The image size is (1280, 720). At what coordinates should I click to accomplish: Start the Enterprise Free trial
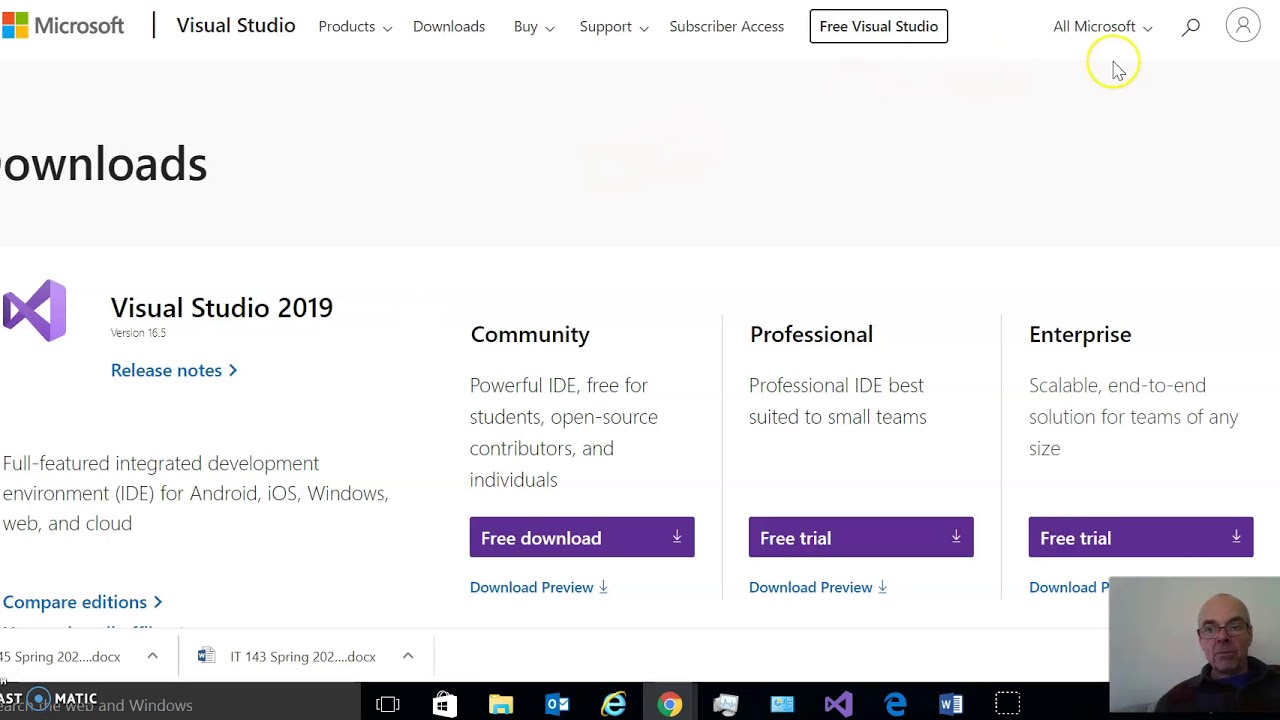click(x=1141, y=538)
